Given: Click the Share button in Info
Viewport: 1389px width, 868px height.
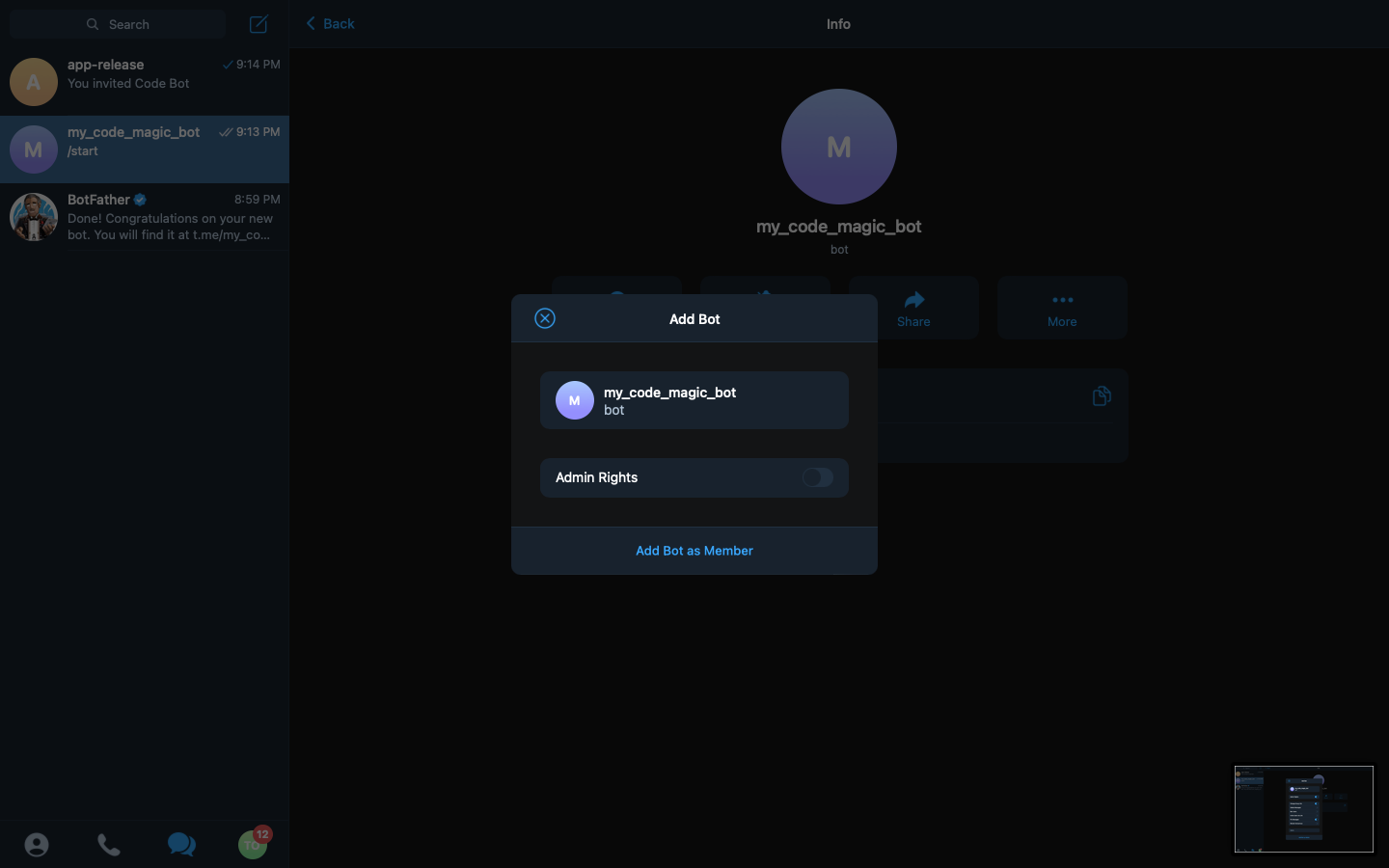Looking at the screenshot, I should pyautogui.click(x=913, y=308).
